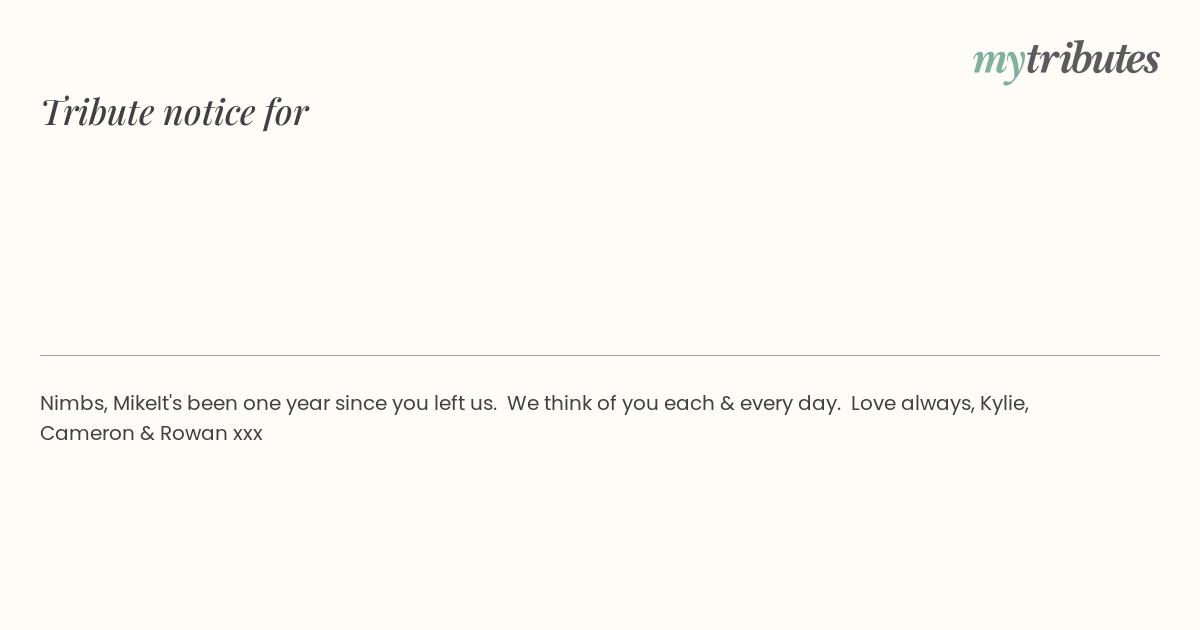Click the word "Tribute" in the heading
1200x630 pixels.
pyautogui.click(x=98, y=111)
